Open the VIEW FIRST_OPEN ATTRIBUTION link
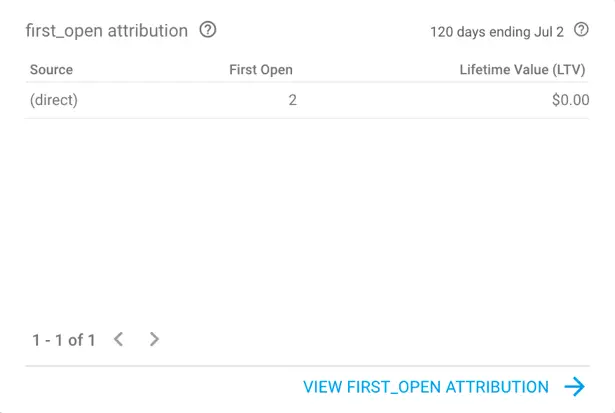 (426, 387)
